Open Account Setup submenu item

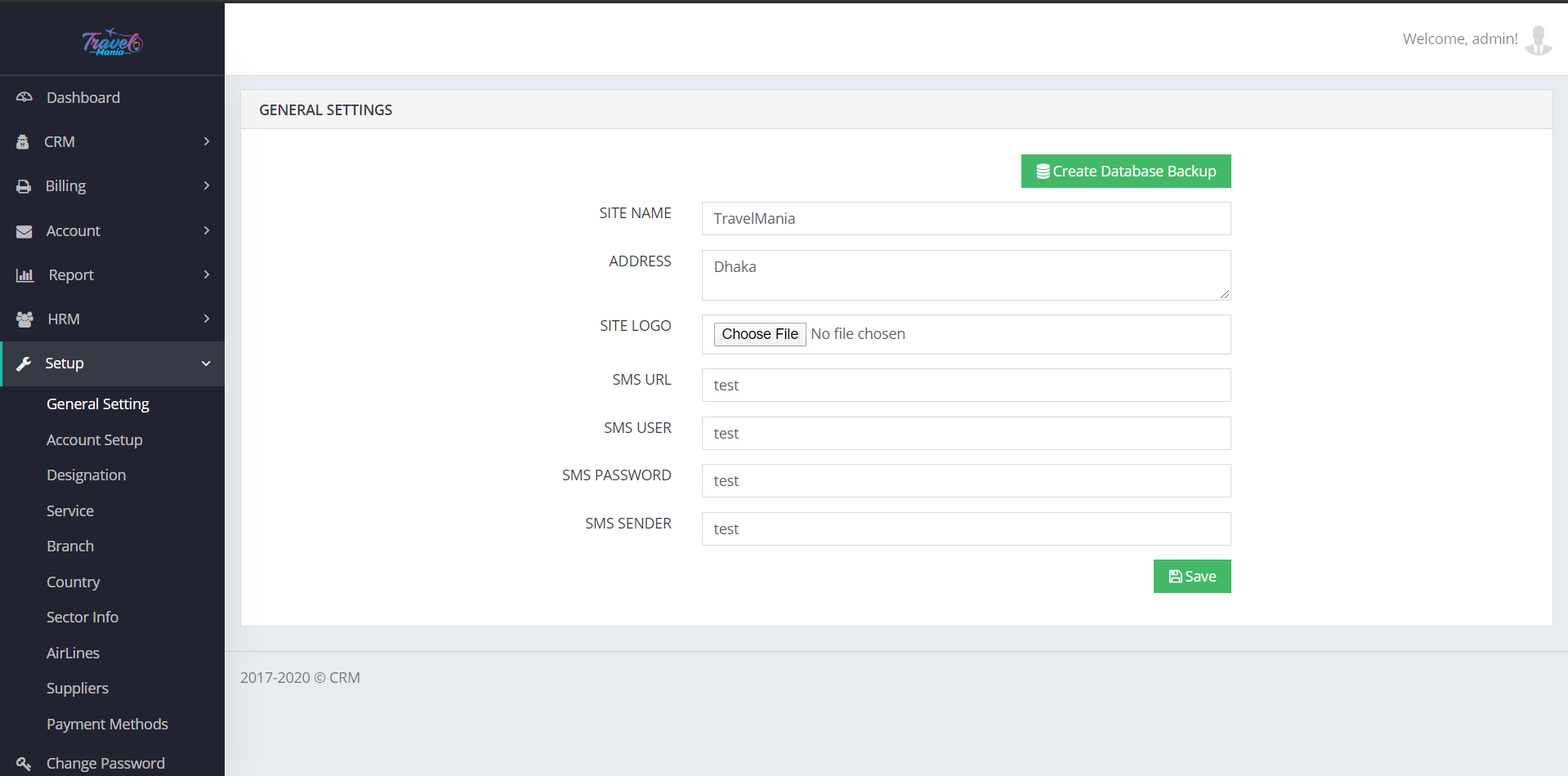tap(94, 439)
